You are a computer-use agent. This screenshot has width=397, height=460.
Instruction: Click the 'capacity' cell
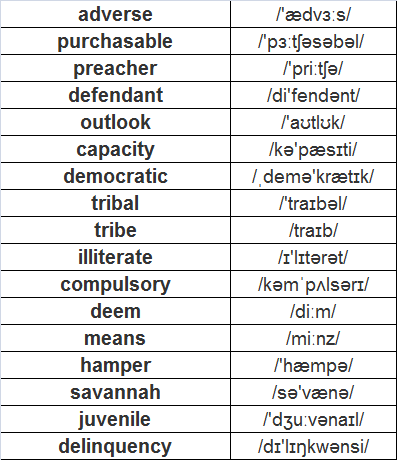115,149
